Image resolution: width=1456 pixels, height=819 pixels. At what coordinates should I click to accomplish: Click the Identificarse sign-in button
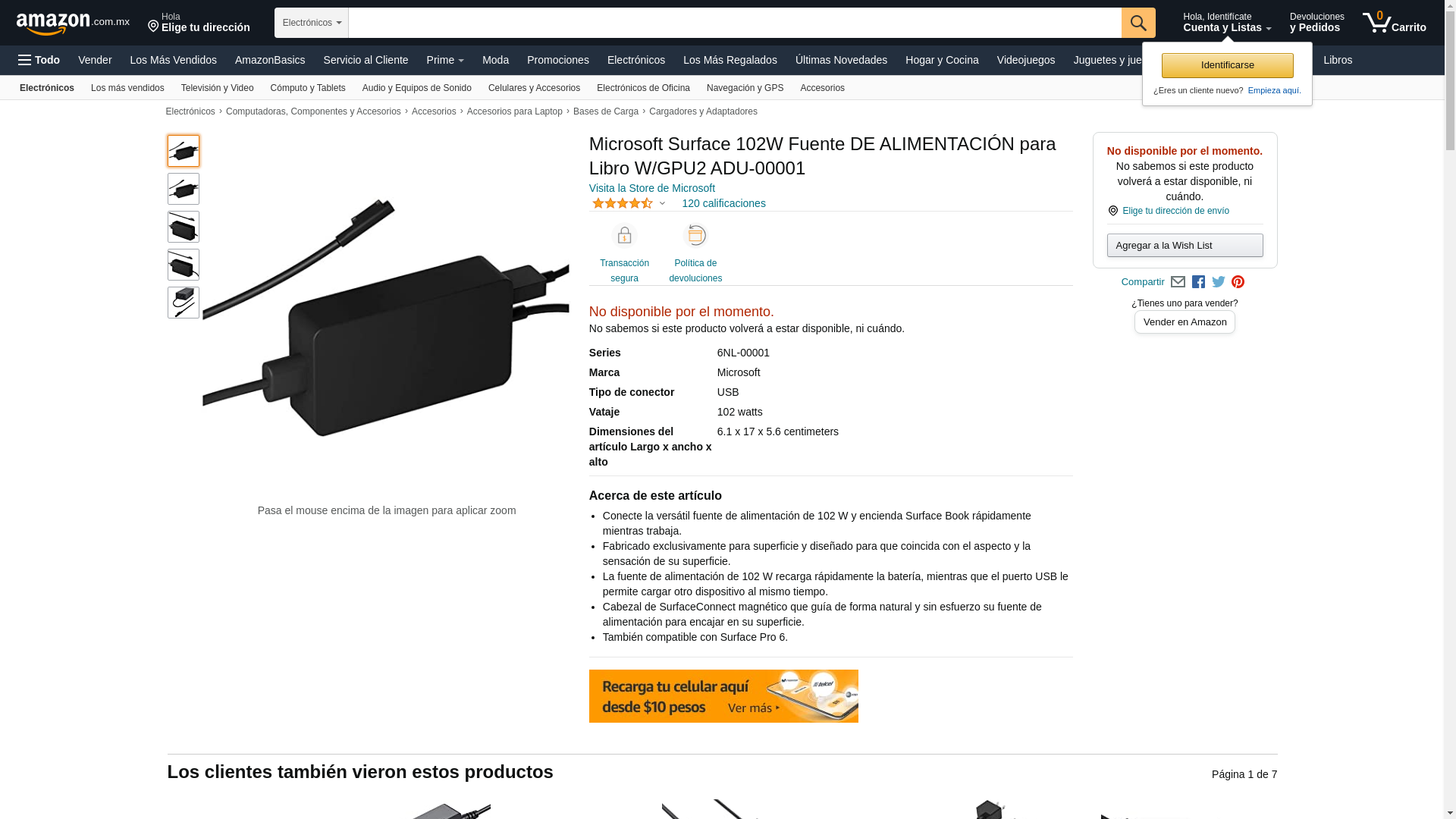click(x=1227, y=65)
